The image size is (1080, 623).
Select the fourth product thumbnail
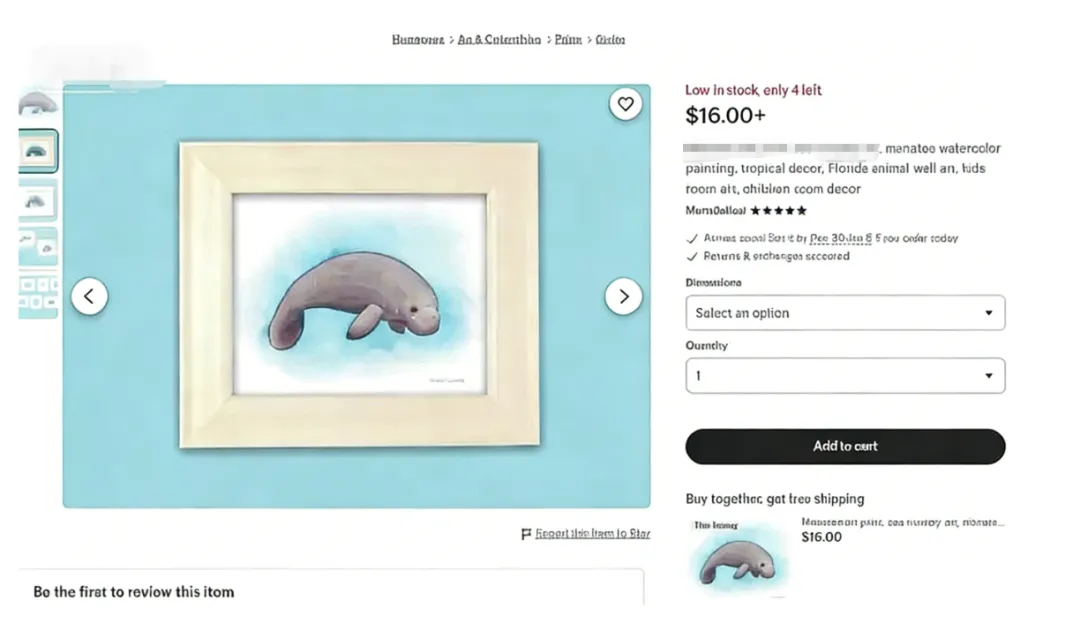pos(38,246)
